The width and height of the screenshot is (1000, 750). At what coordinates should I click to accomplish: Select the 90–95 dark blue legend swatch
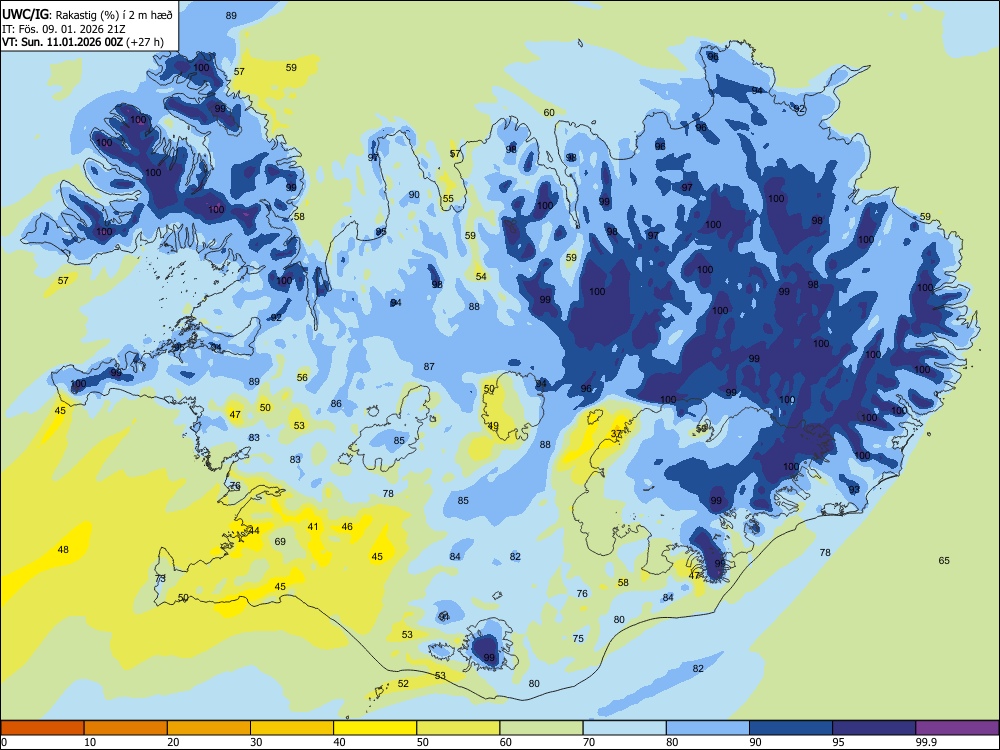coord(791,728)
